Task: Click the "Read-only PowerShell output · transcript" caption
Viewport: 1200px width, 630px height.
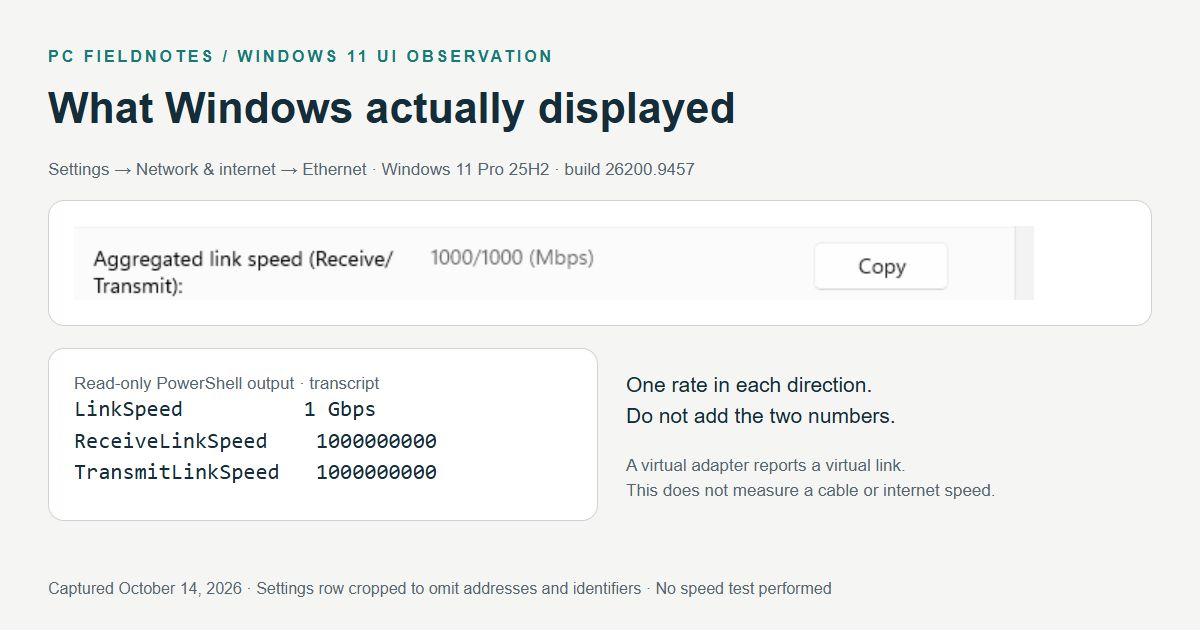Action: 227,384
